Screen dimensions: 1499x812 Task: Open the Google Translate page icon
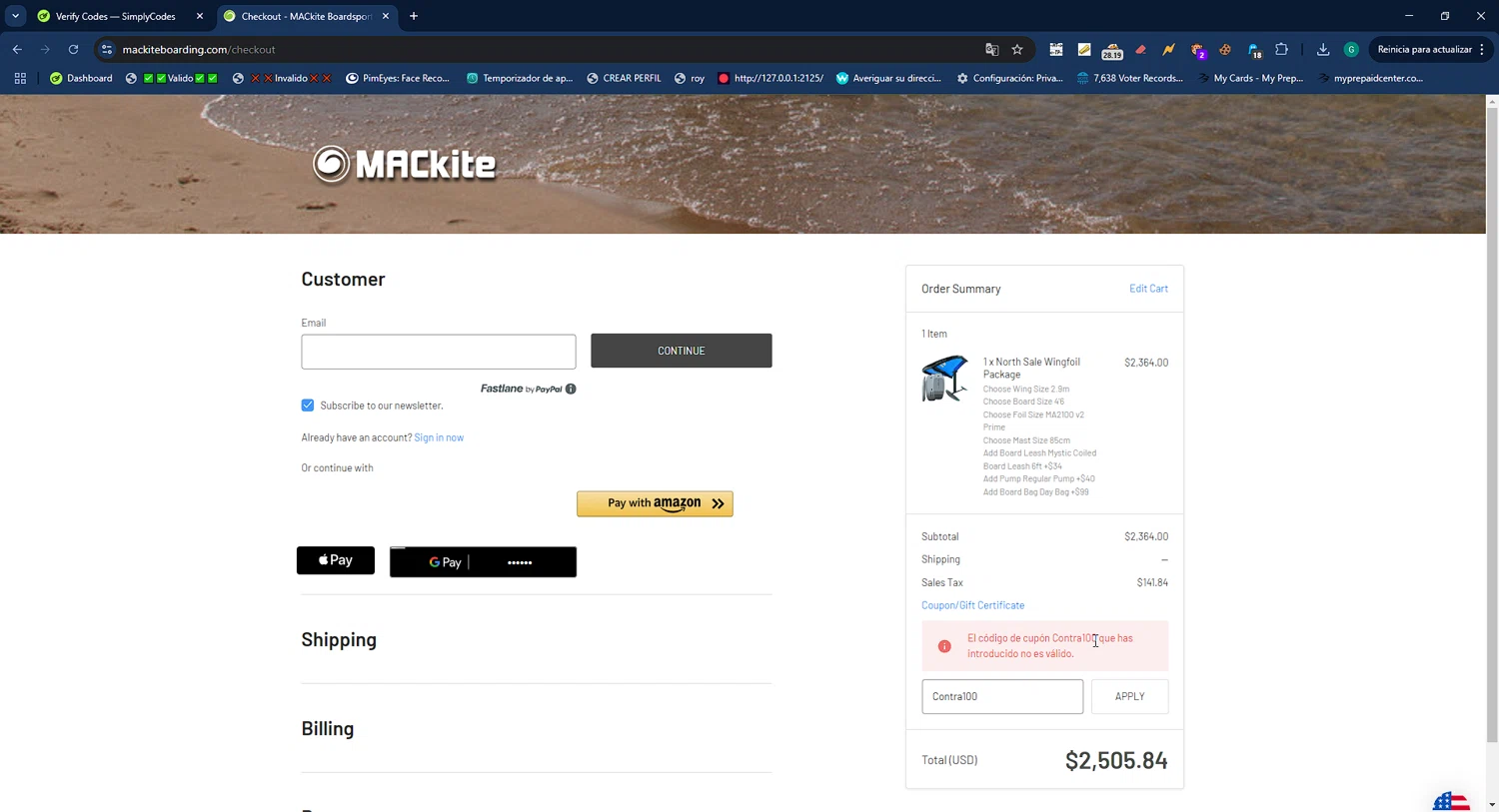[991, 49]
